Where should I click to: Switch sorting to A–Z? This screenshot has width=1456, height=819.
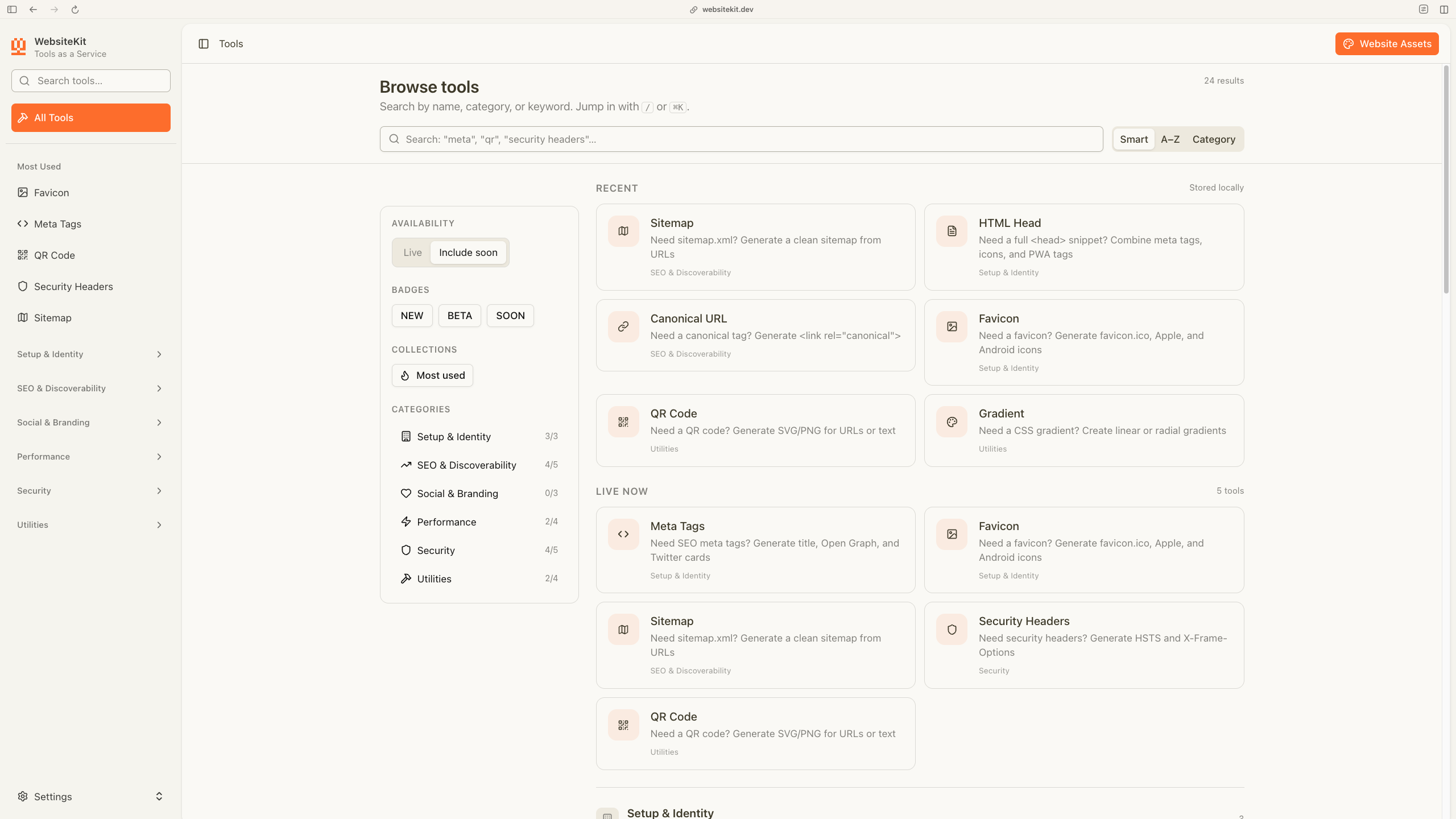pos(1169,139)
